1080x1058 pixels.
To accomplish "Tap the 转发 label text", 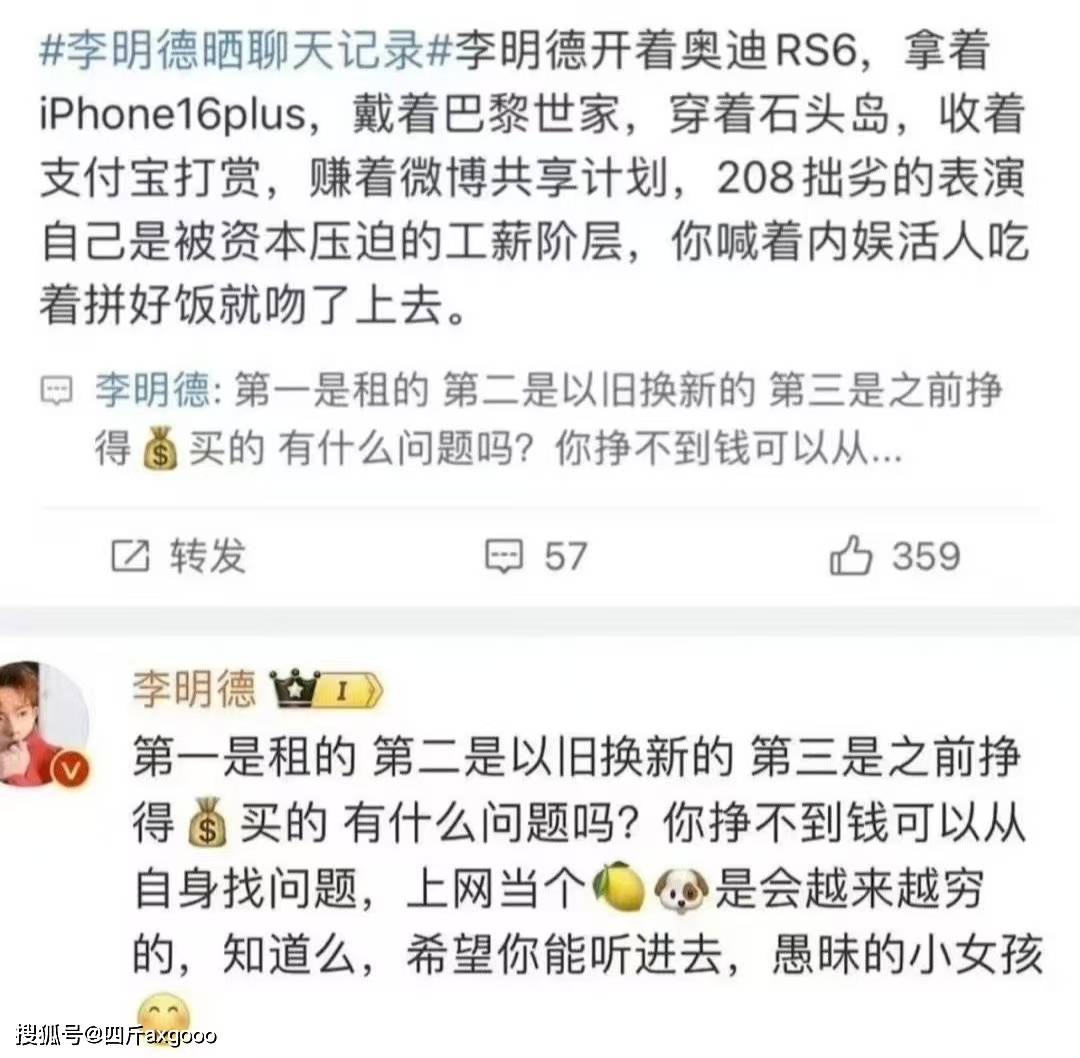I will pyautogui.click(x=208, y=556).
